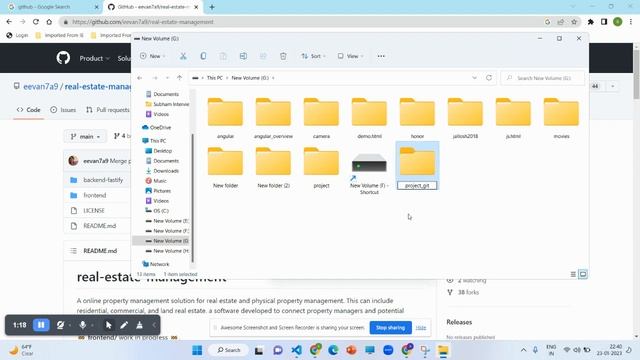
Task: Open Visual Studio Code from taskbar
Action: [297, 350]
